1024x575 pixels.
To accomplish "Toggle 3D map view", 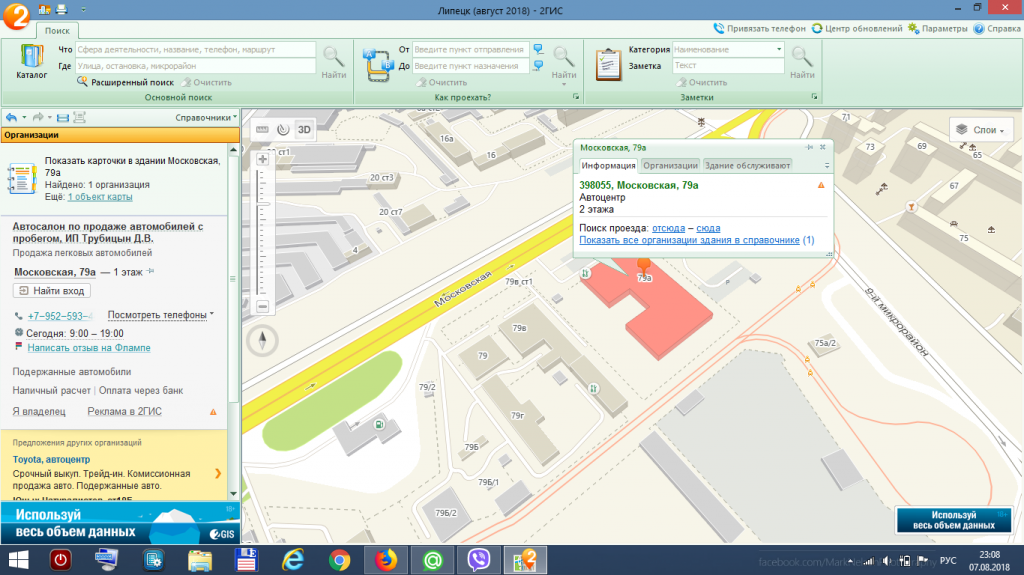I will pos(304,129).
